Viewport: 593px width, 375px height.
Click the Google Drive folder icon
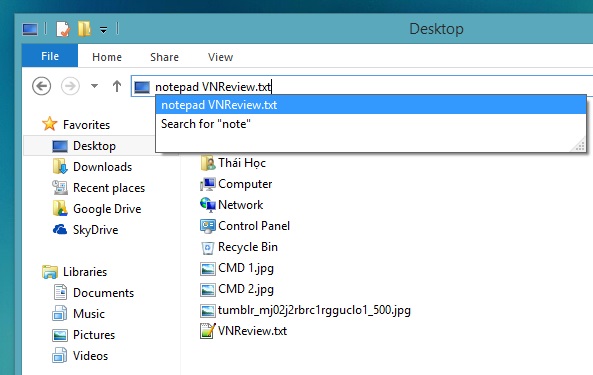click(60, 208)
